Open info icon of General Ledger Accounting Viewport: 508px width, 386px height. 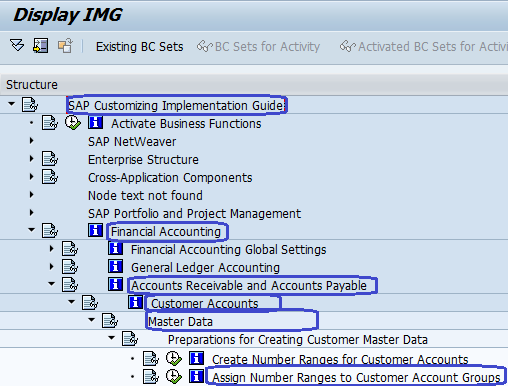[x=115, y=266]
